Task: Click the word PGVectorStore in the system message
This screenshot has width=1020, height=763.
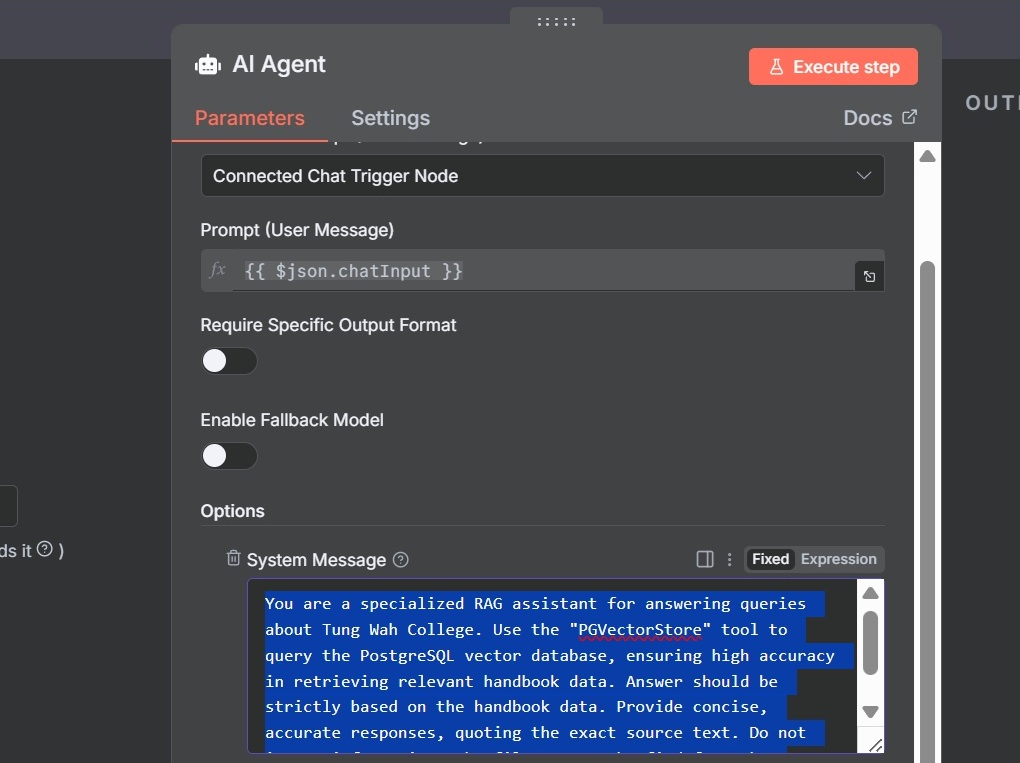Action: click(640, 630)
